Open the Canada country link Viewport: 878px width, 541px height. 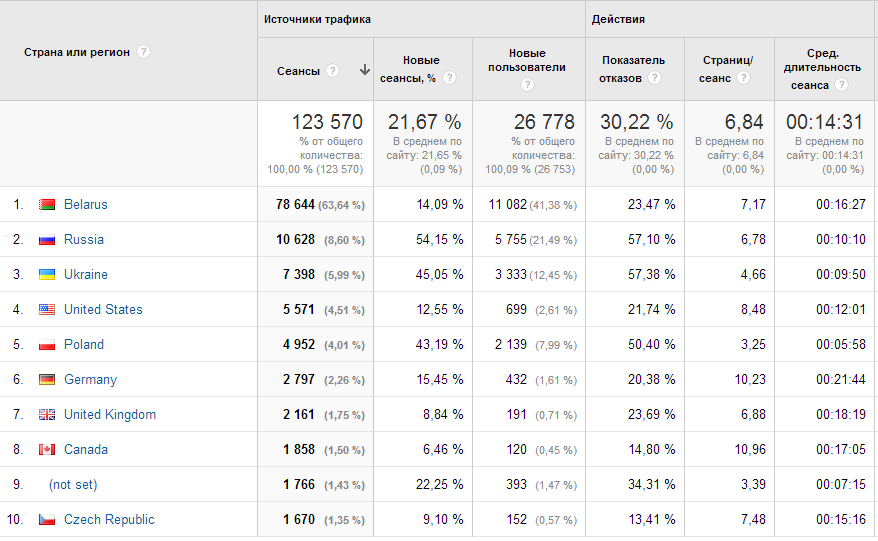85,449
